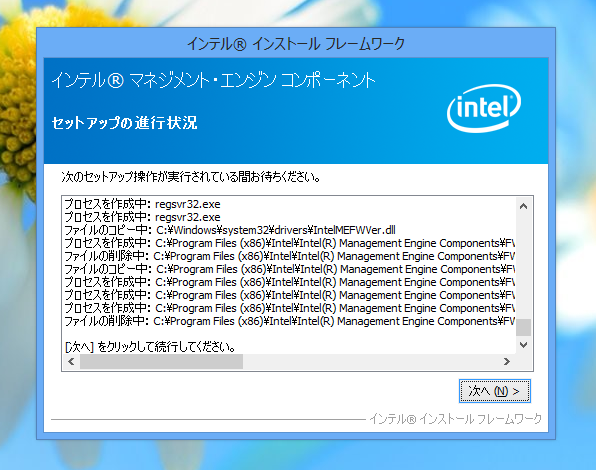Click the log's scroll right arrow

(x=507, y=361)
